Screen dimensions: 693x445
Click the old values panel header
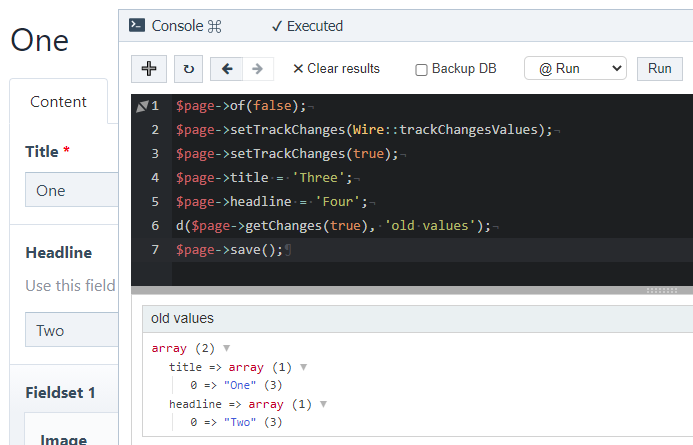point(182,318)
